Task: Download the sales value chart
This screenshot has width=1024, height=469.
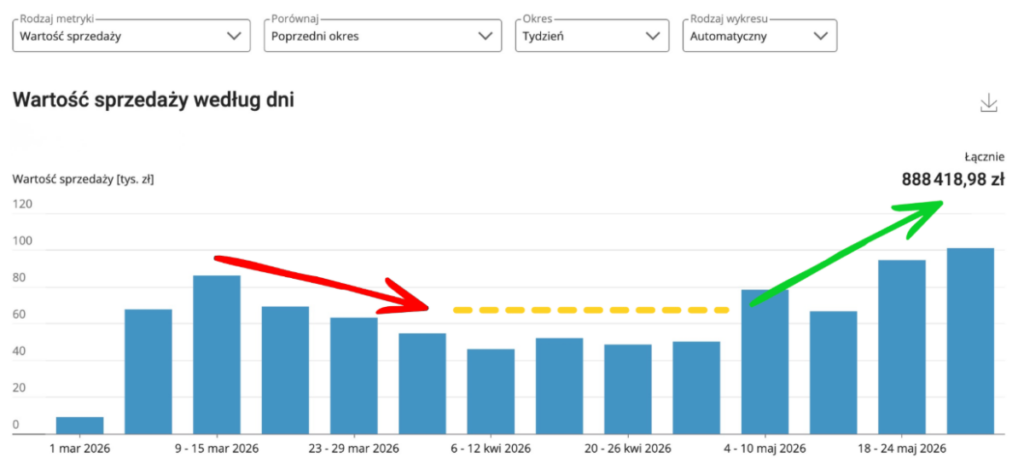Action: (x=989, y=103)
